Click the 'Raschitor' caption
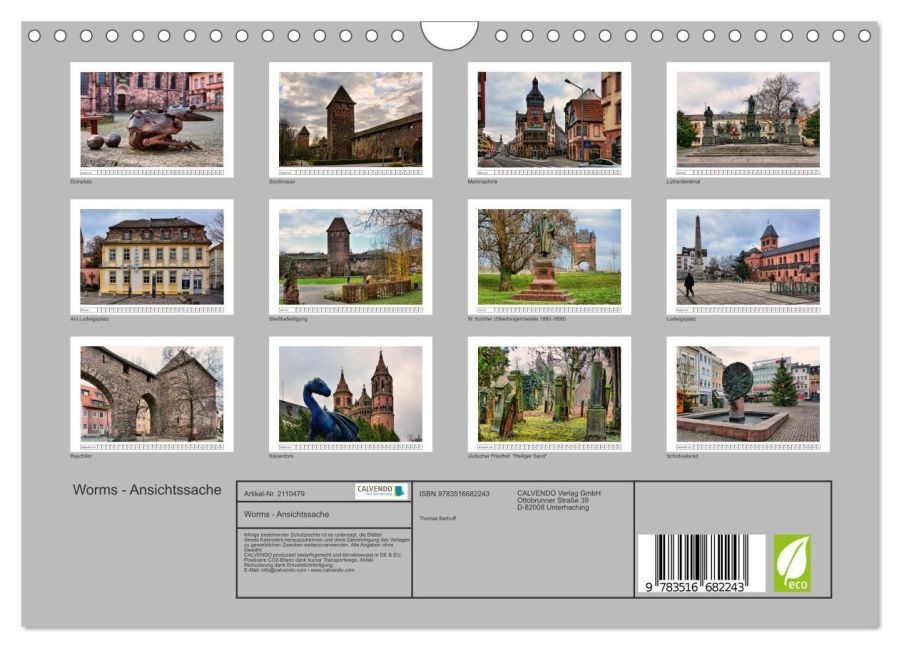Screen dimensions: 899x648 pyautogui.click(x=81, y=456)
